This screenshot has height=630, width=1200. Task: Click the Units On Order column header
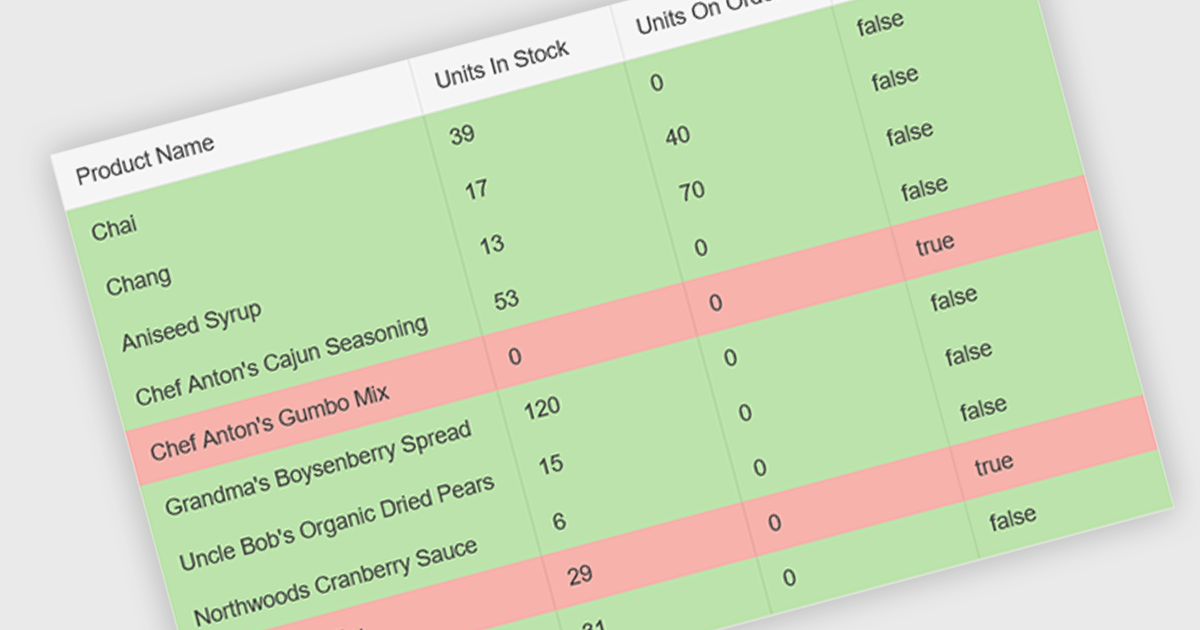pos(700,14)
